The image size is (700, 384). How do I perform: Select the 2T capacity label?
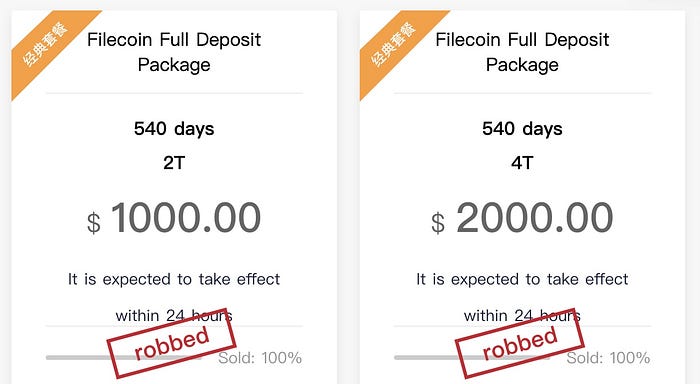pos(174,163)
